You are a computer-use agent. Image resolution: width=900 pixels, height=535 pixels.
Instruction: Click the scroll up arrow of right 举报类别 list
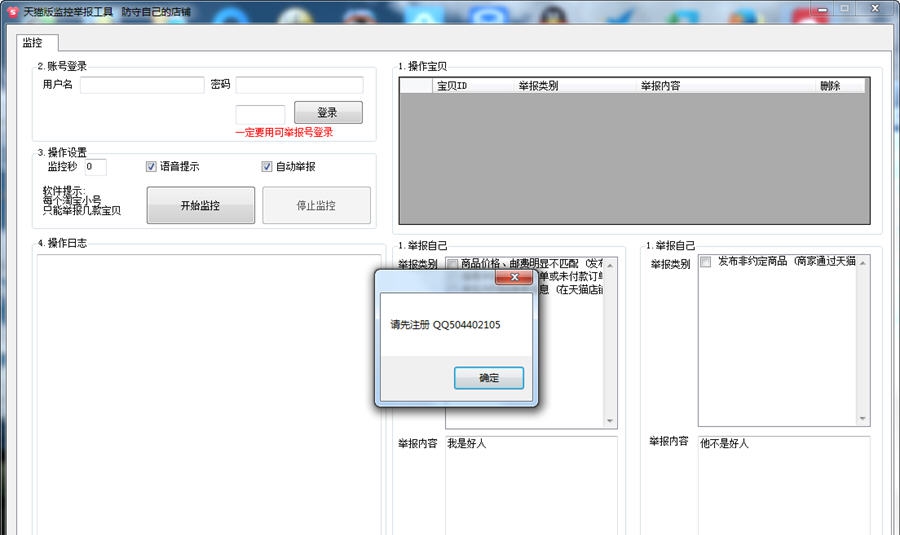[x=863, y=263]
